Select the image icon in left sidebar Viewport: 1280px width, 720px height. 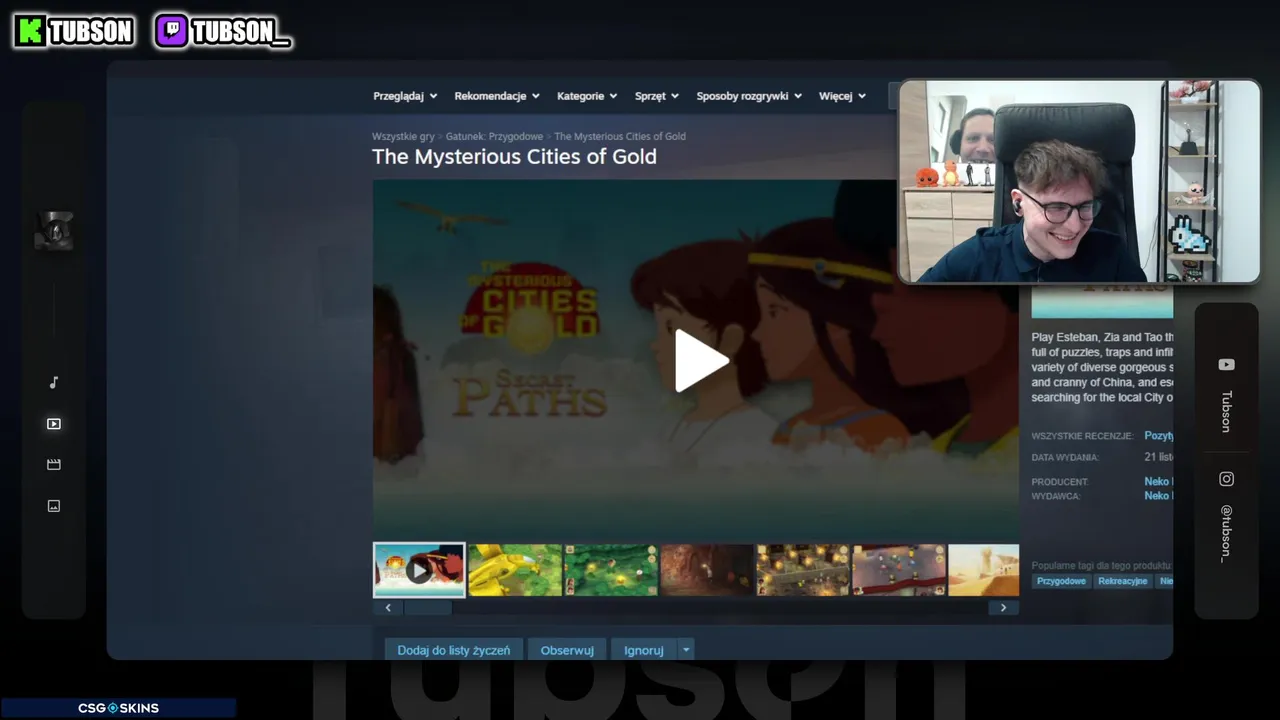[54, 506]
